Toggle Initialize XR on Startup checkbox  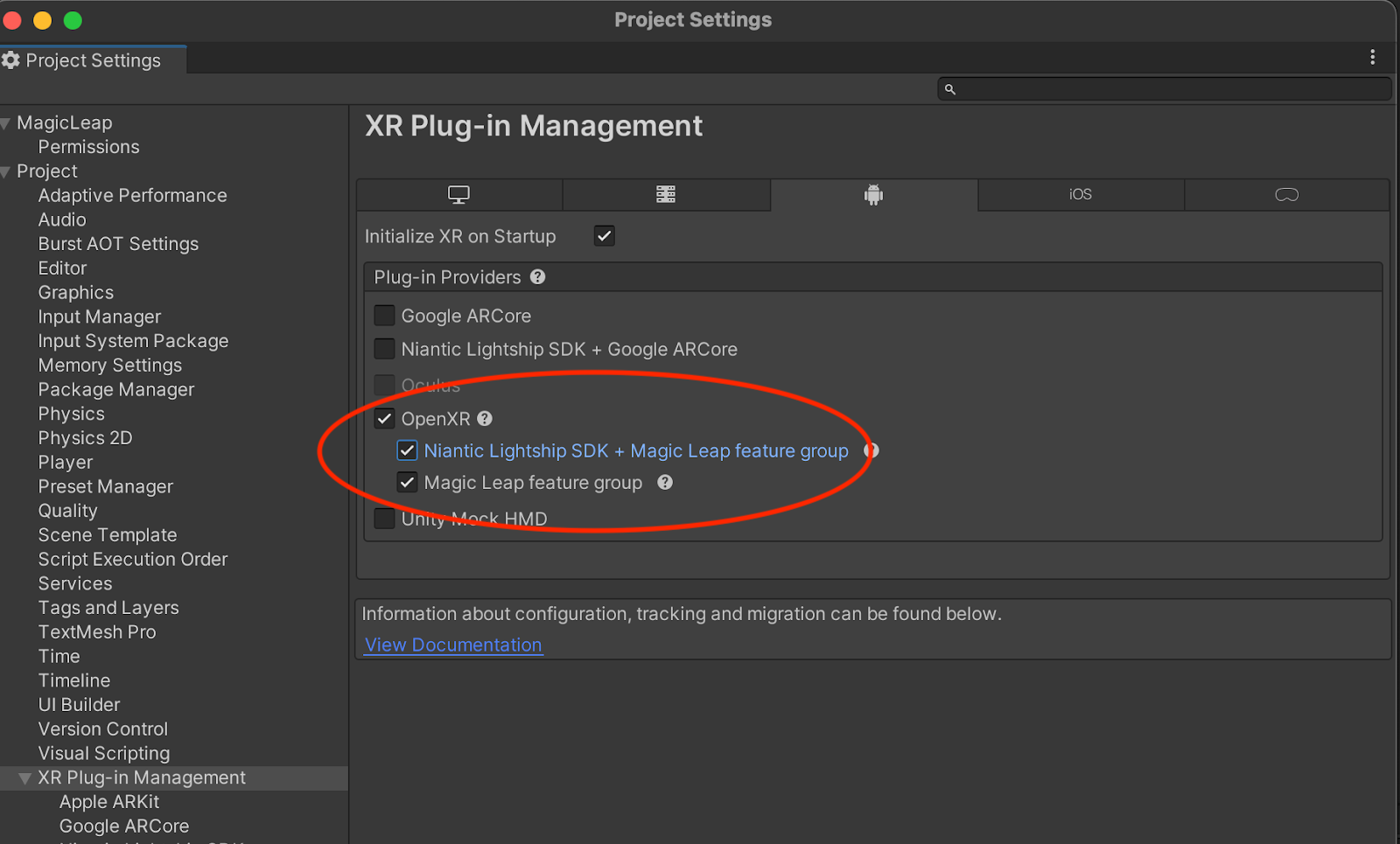605,236
